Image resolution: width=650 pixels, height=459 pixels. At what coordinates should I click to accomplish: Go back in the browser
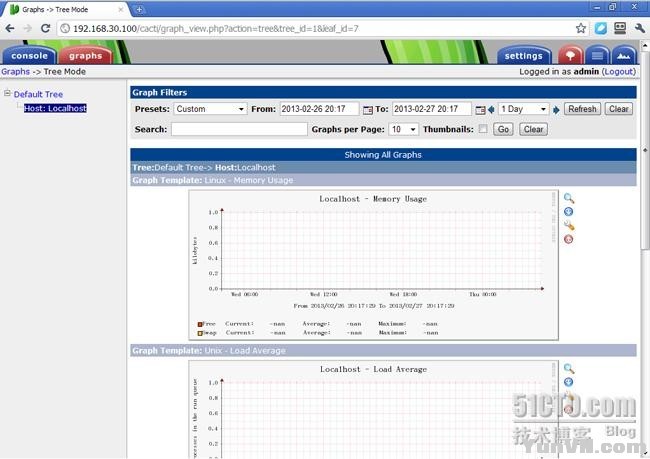[10, 28]
